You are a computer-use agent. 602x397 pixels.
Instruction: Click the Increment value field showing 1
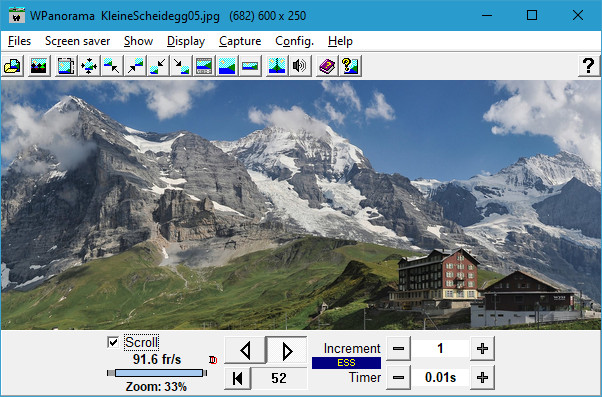[440, 348]
